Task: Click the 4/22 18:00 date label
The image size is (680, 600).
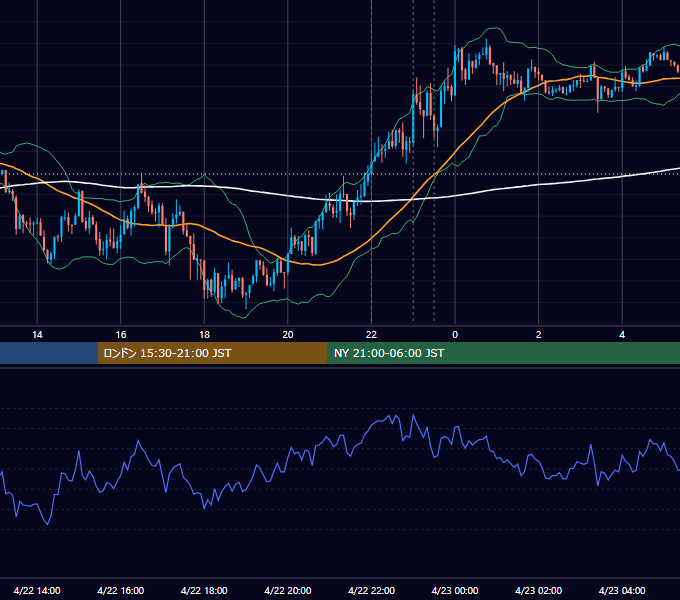Action: click(x=204, y=590)
